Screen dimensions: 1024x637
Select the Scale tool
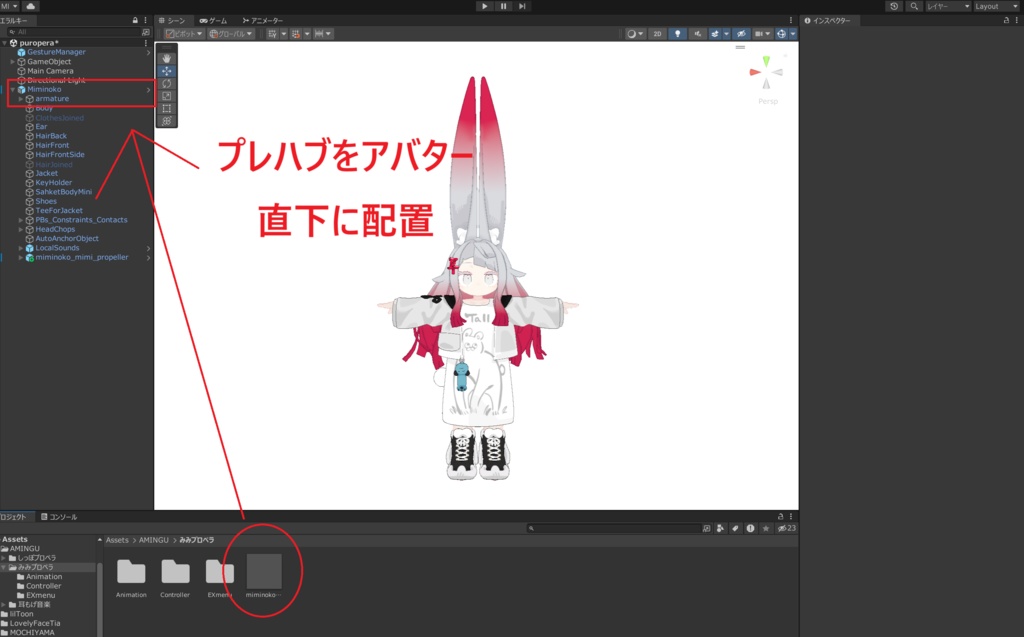pos(167,96)
